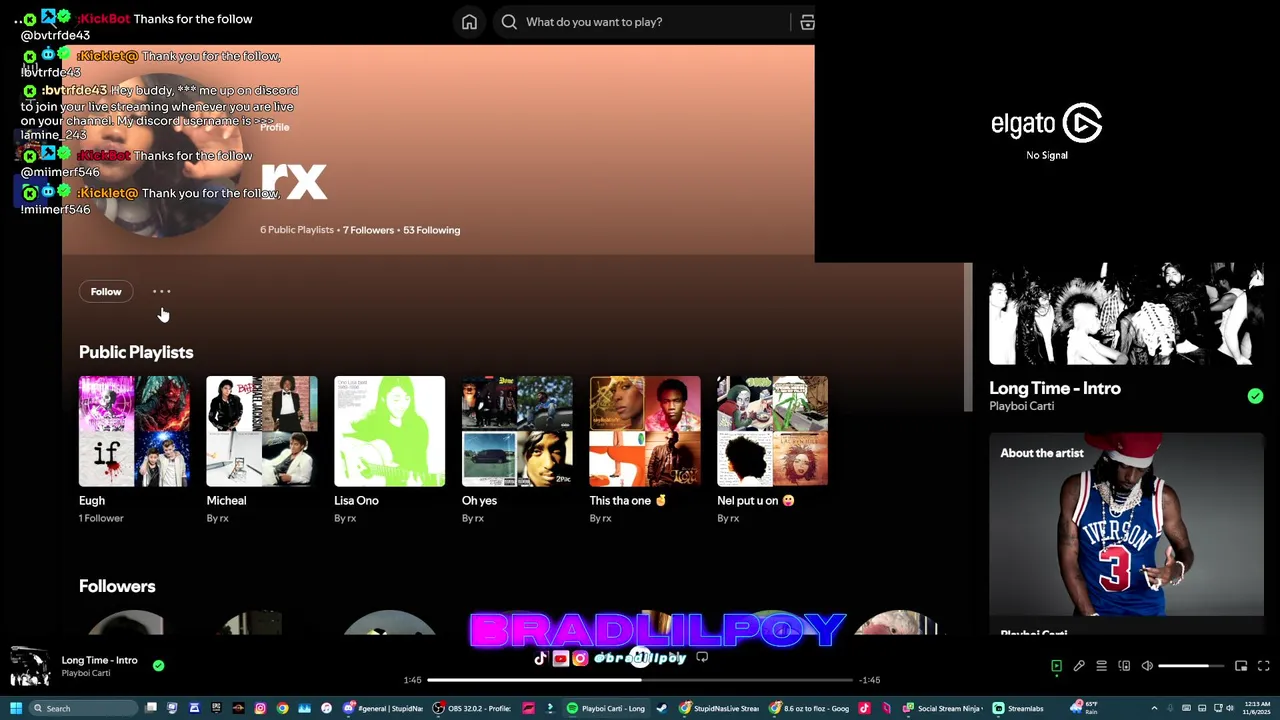
Task: Click the Windows taskbar Search box
Action: click(x=84, y=708)
